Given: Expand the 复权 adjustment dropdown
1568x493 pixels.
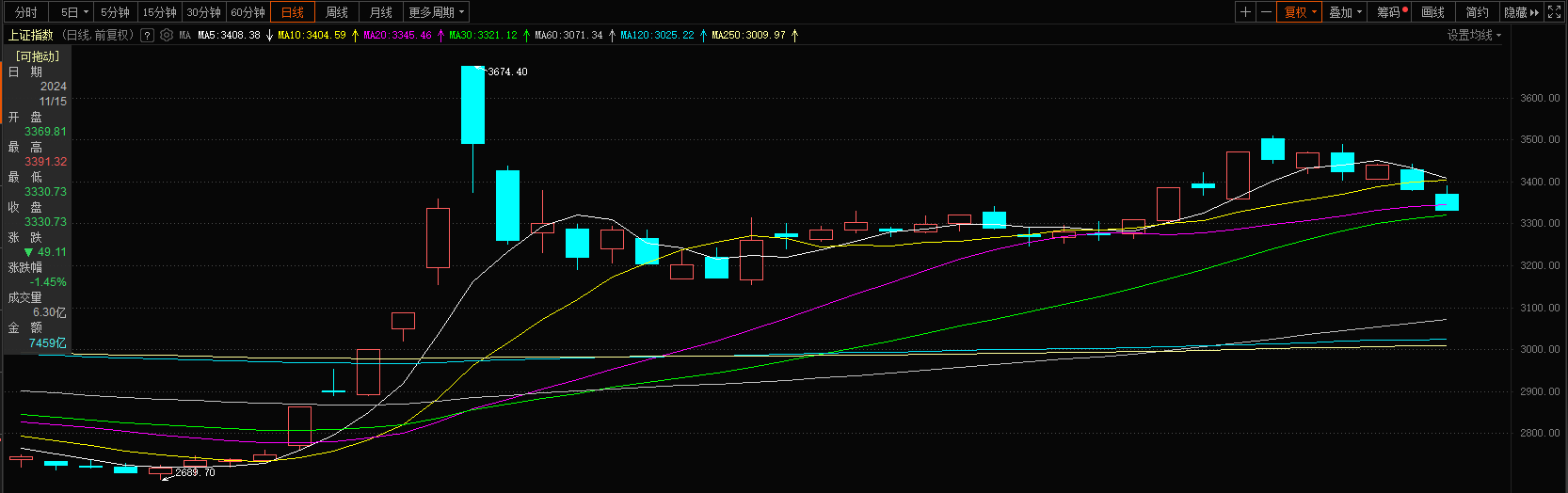Looking at the screenshot, I should coord(1300,12).
